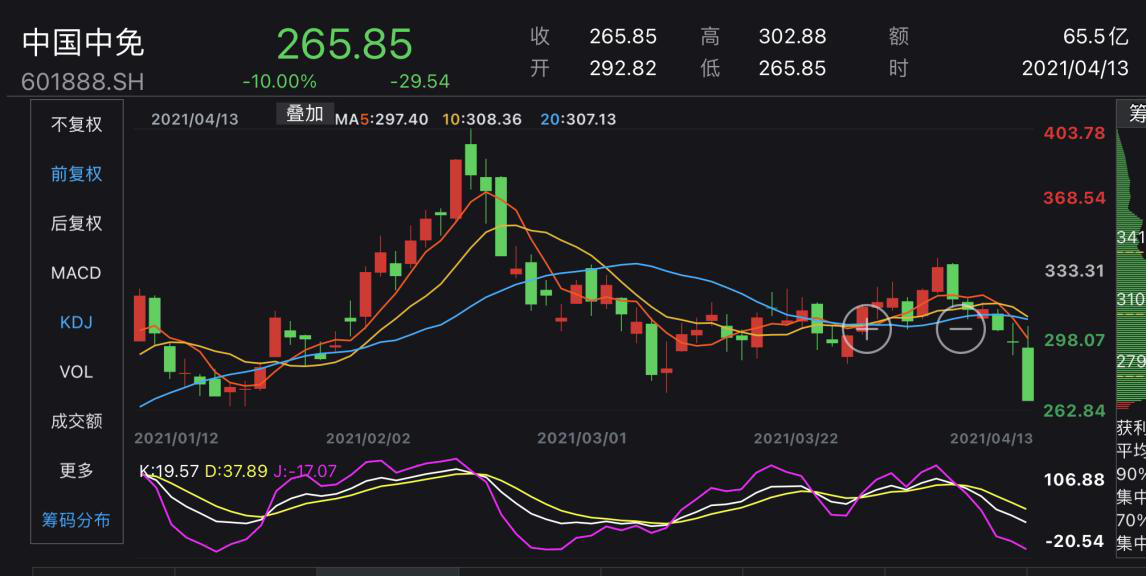Click price axis label 262.84

point(1074,411)
